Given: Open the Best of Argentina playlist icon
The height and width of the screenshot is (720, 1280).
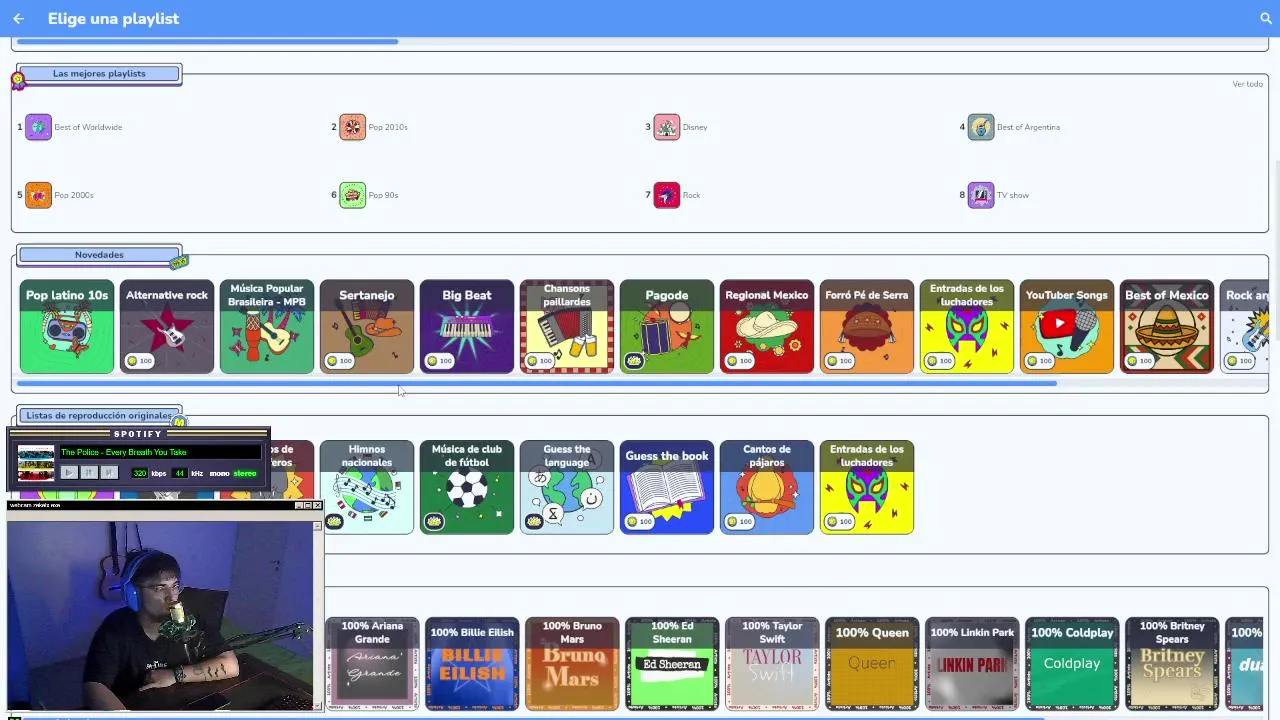Looking at the screenshot, I should pyautogui.click(x=981, y=127).
